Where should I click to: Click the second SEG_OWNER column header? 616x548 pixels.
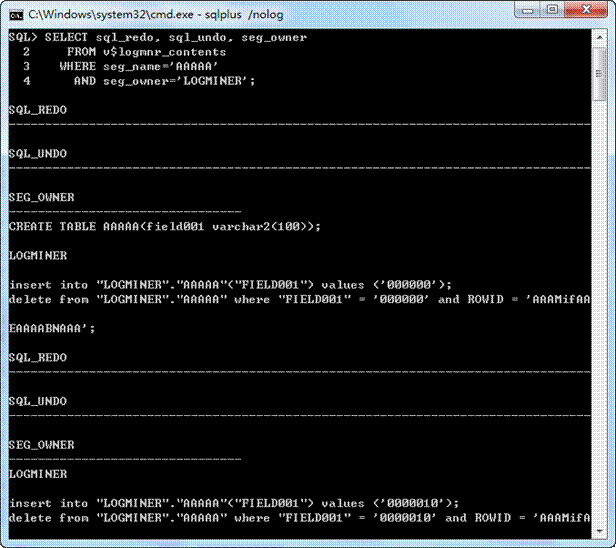42,445
